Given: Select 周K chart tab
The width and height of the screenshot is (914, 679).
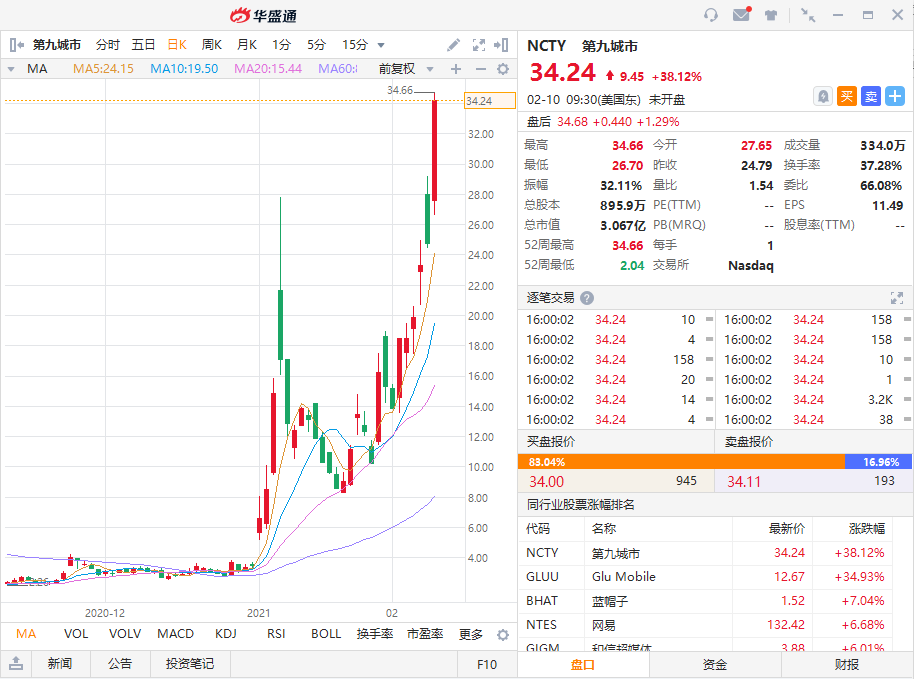Looking at the screenshot, I should click(212, 45).
